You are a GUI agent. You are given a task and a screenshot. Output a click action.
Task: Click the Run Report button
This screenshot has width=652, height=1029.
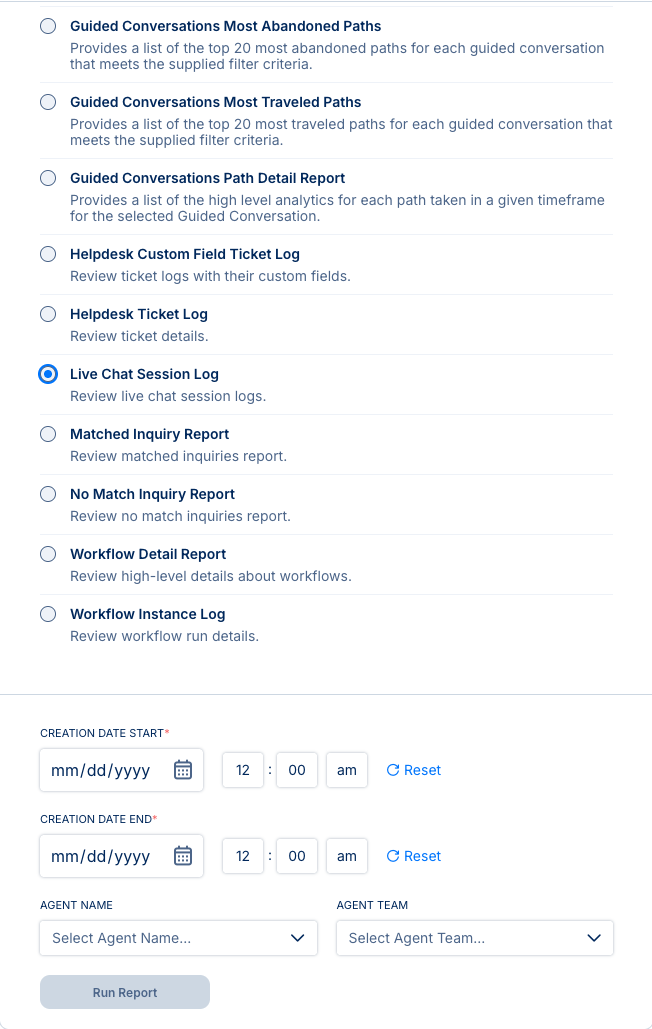125,992
